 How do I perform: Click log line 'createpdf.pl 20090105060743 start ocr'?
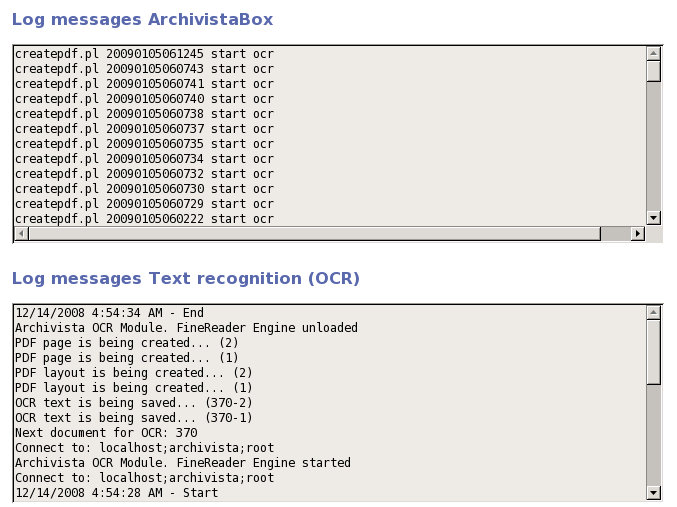(144, 69)
